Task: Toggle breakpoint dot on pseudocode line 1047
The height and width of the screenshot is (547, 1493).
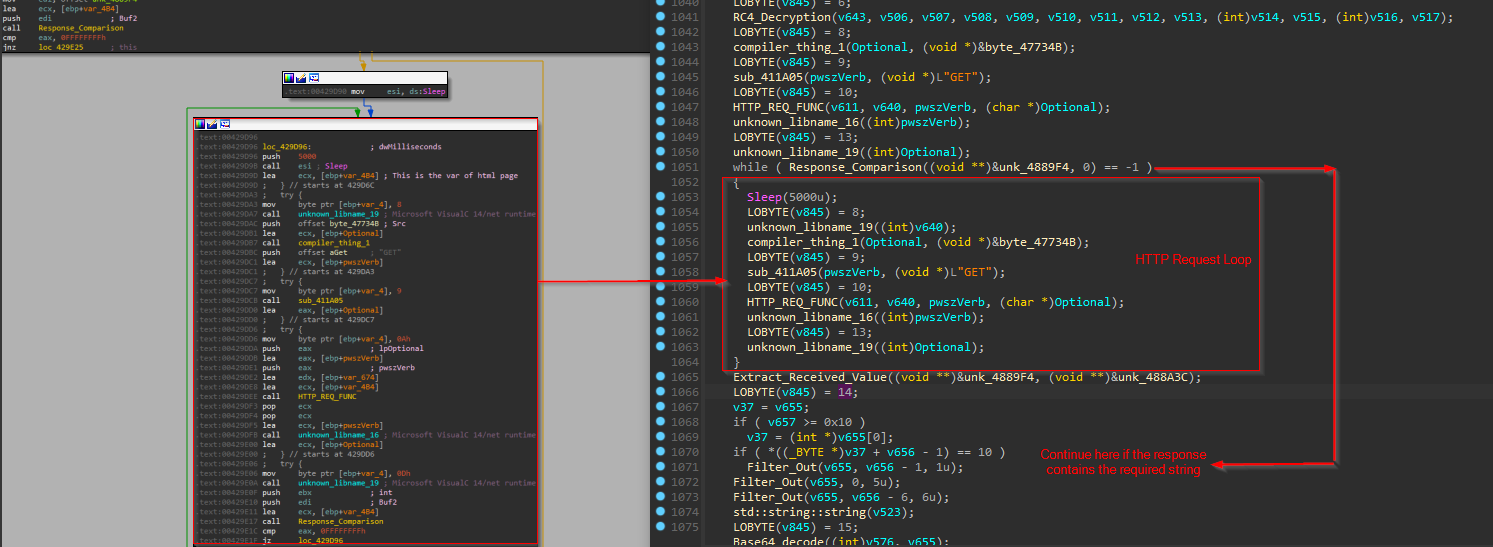Action: pos(660,107)
